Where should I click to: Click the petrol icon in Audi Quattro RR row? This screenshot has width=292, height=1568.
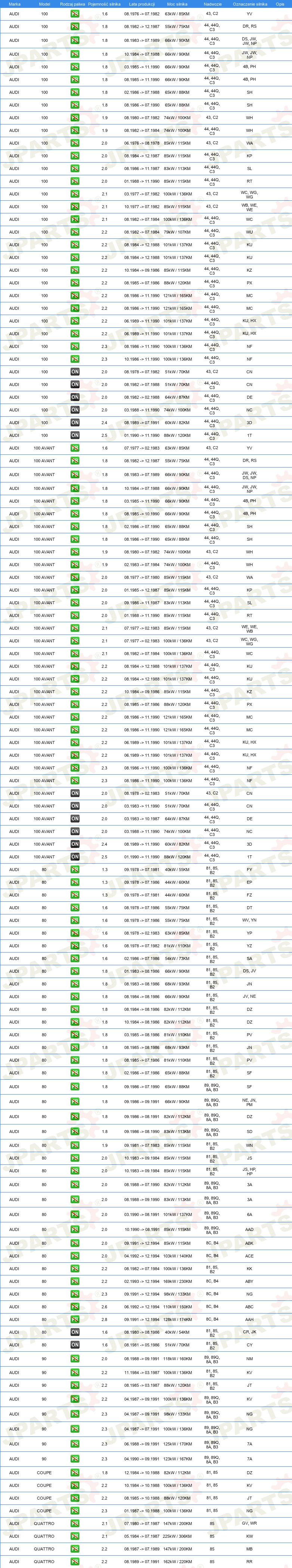(x=75, y=1562)
